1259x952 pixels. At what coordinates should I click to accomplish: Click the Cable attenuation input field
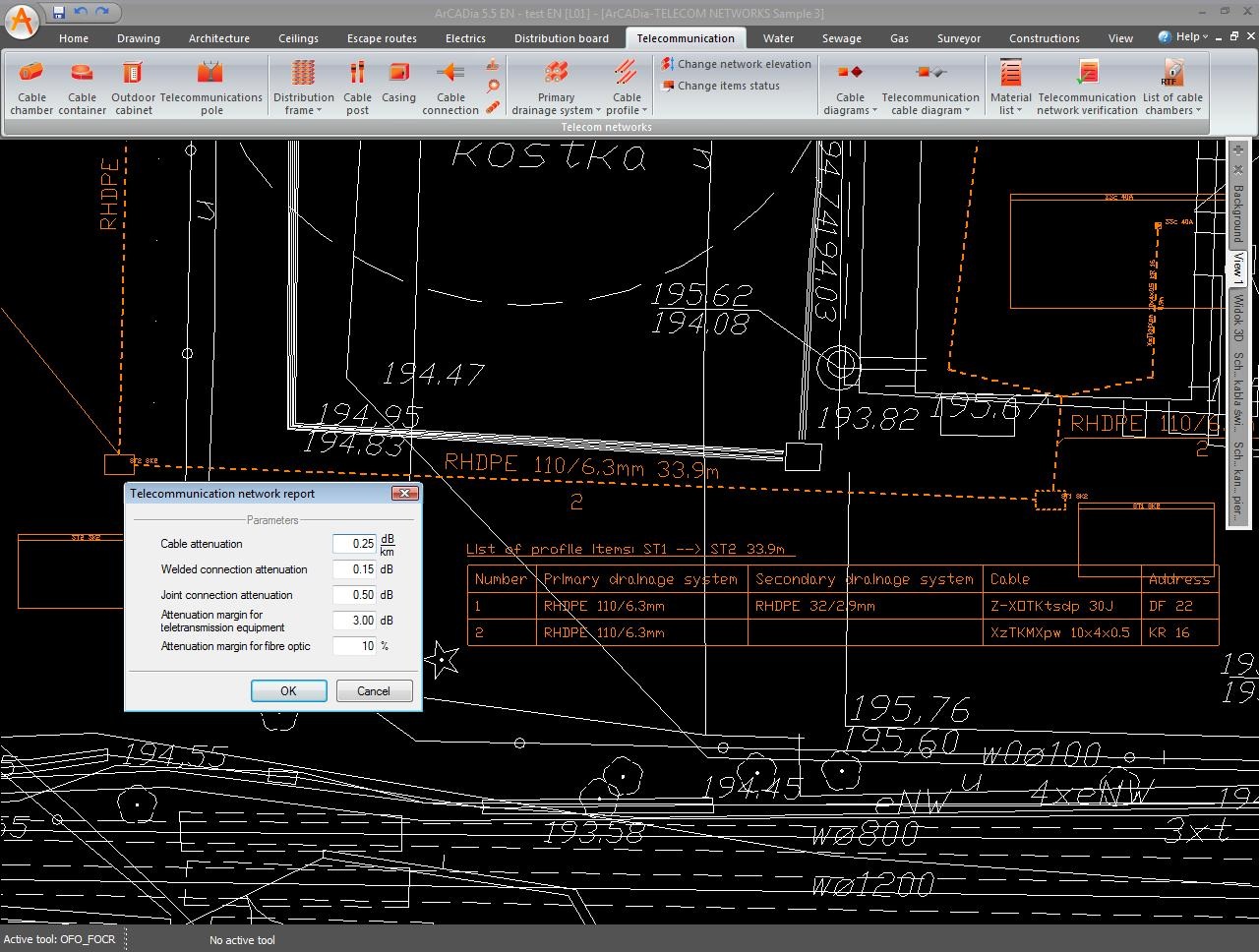354,544
